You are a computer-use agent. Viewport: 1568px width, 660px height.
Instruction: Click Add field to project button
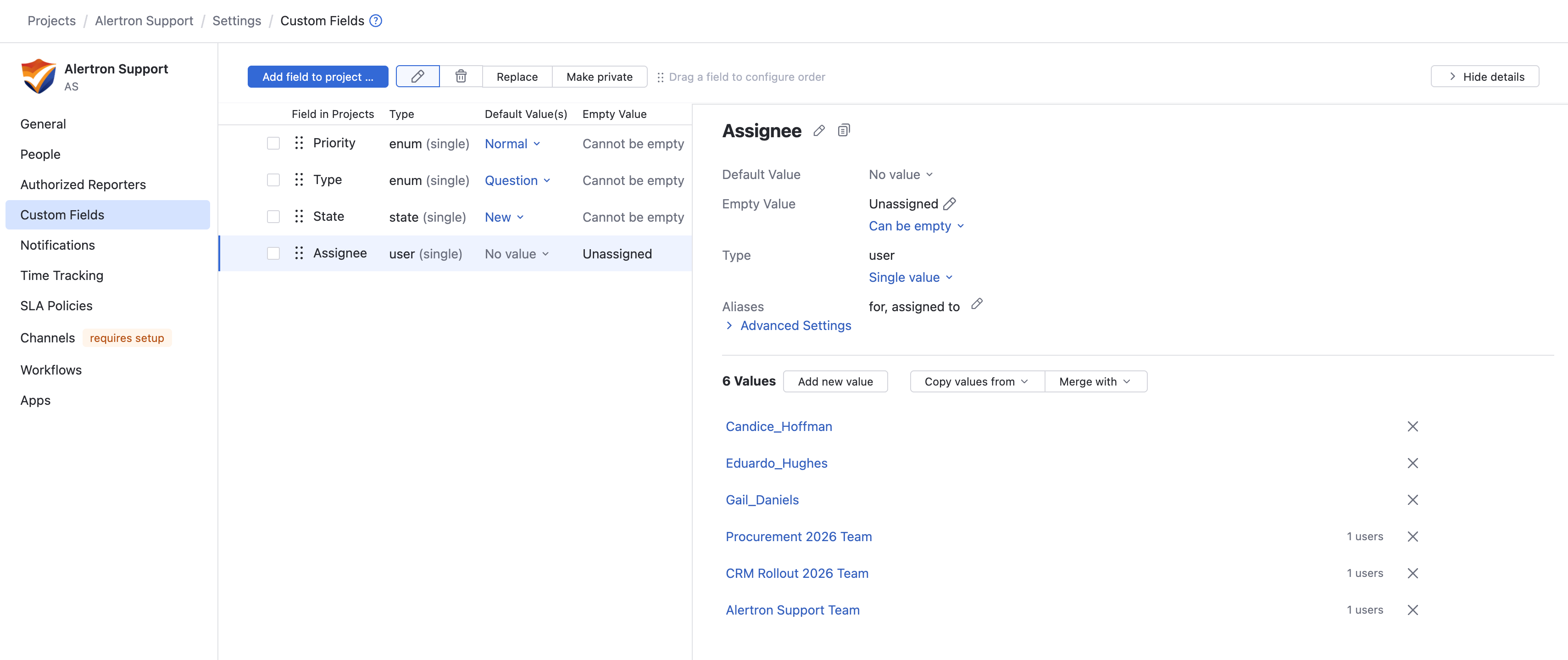coord(318,77)
